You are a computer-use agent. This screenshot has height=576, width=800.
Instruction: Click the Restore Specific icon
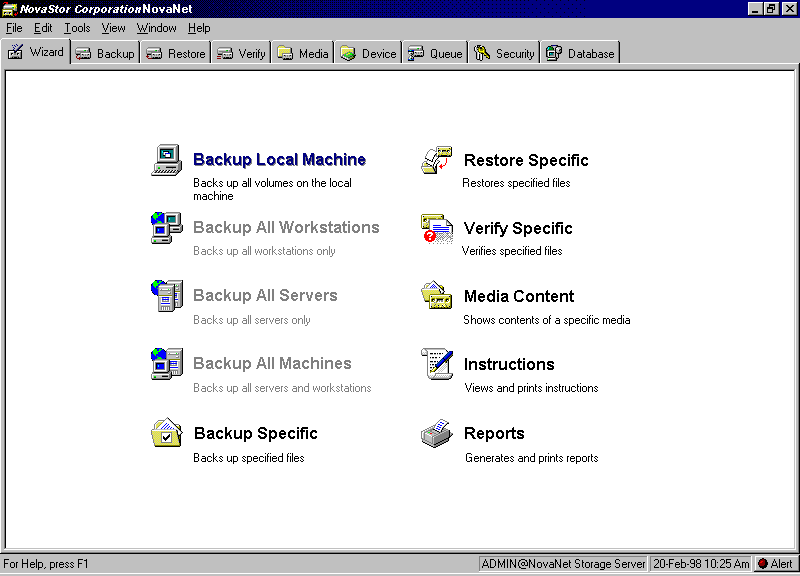click(437, 160)
